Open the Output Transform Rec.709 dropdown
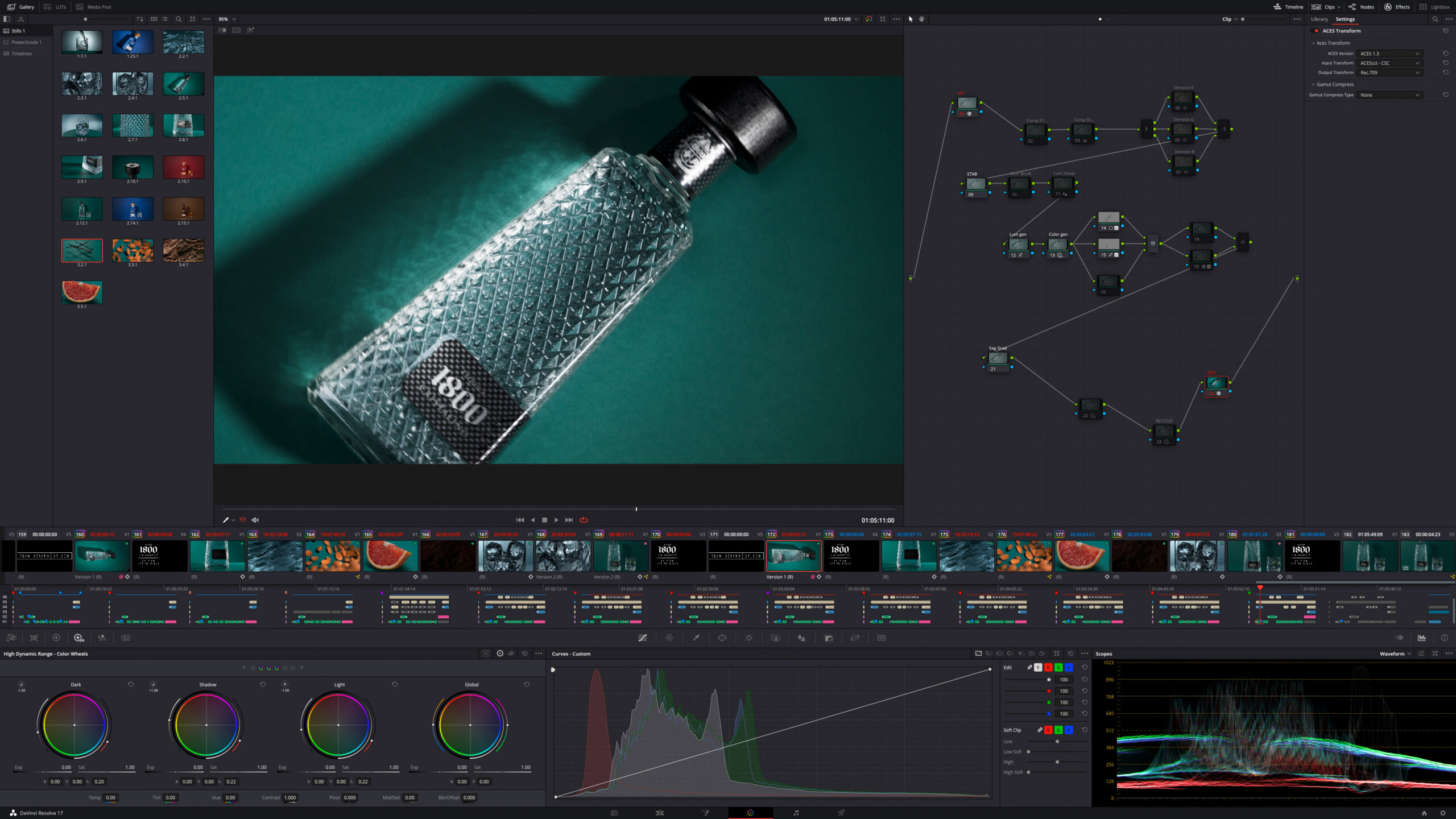 point(1389,72)
